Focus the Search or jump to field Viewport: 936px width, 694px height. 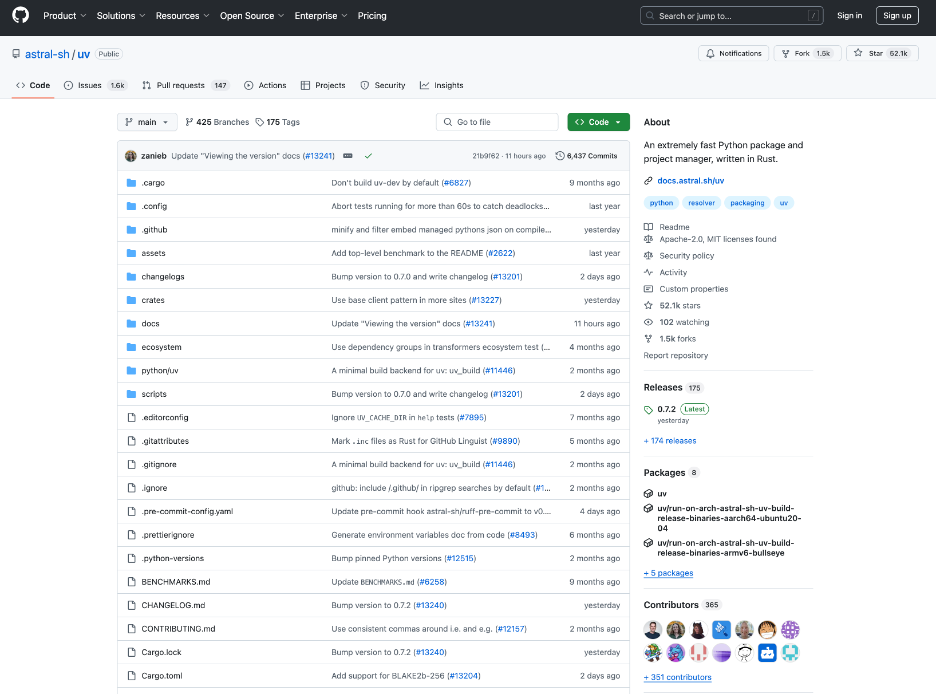click(731, 16)
